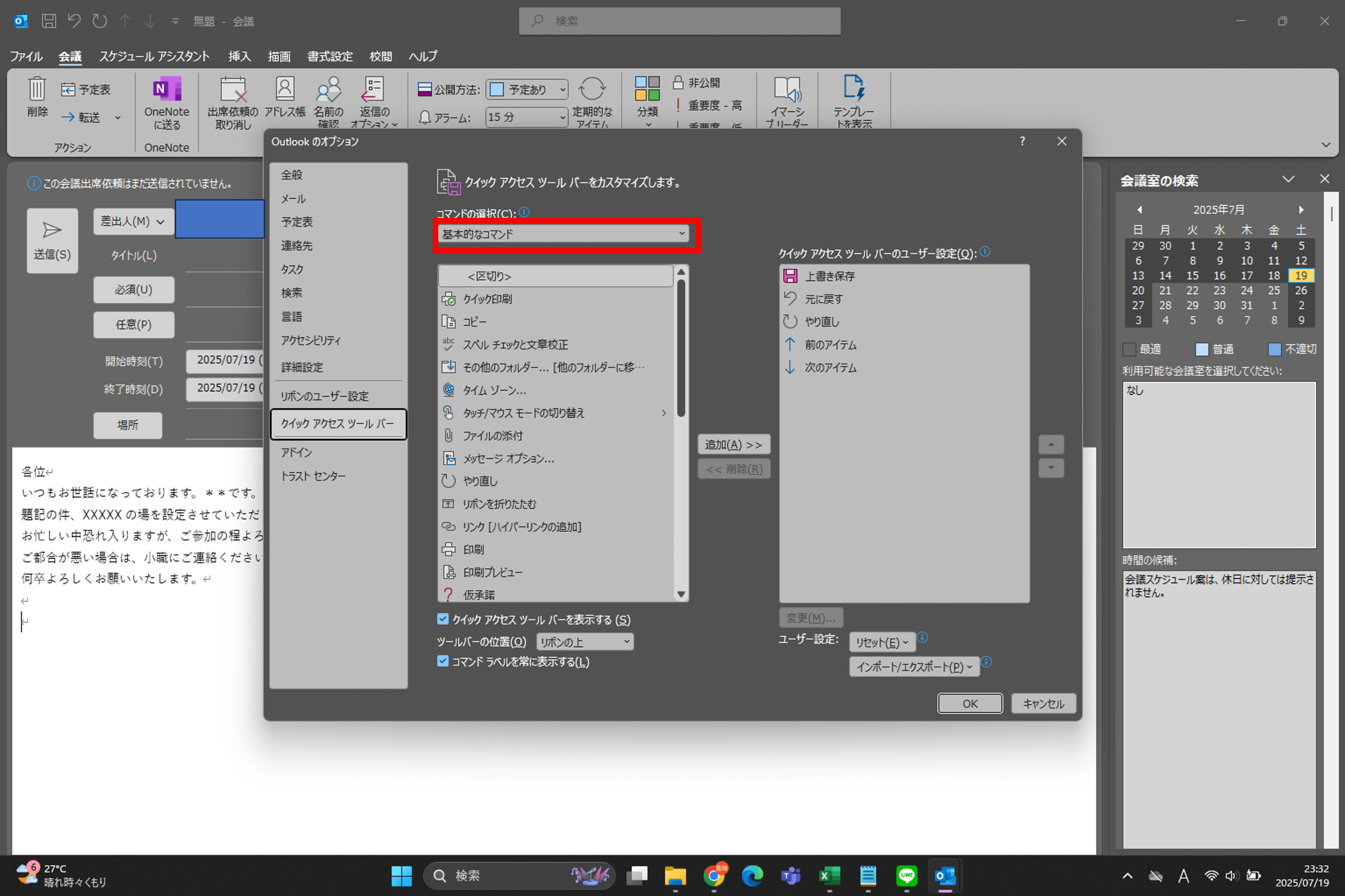Image resolution: width=1345 pixels, height=896 pixels.
Task: Click the イマーシブリーダー icon
Action: point(788,89)
